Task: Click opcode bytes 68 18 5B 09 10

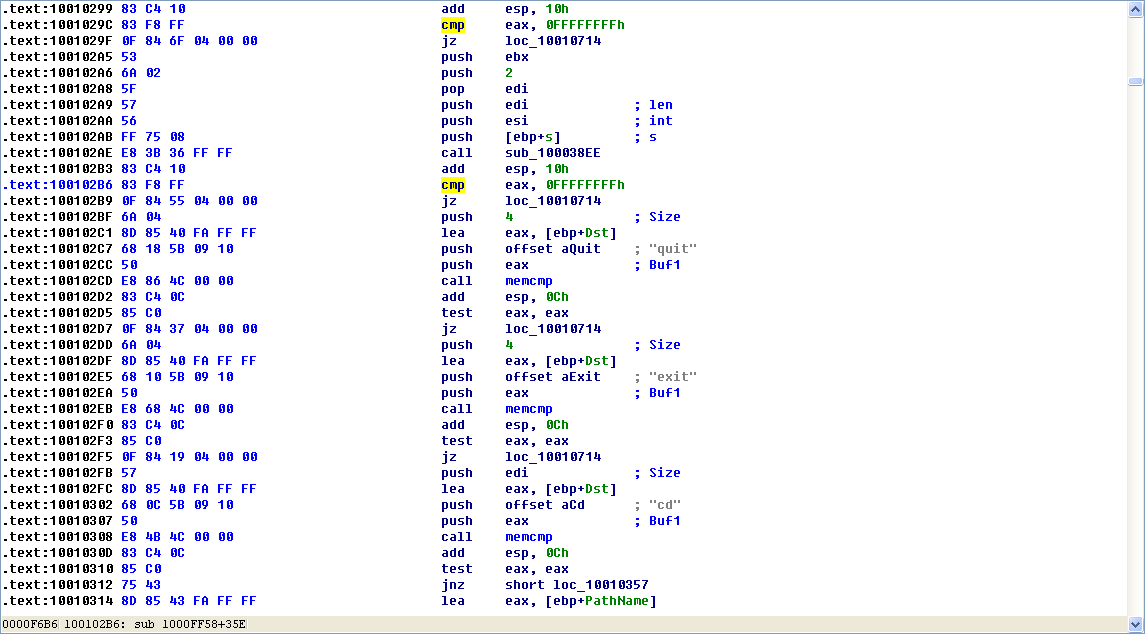Action: 177,248
